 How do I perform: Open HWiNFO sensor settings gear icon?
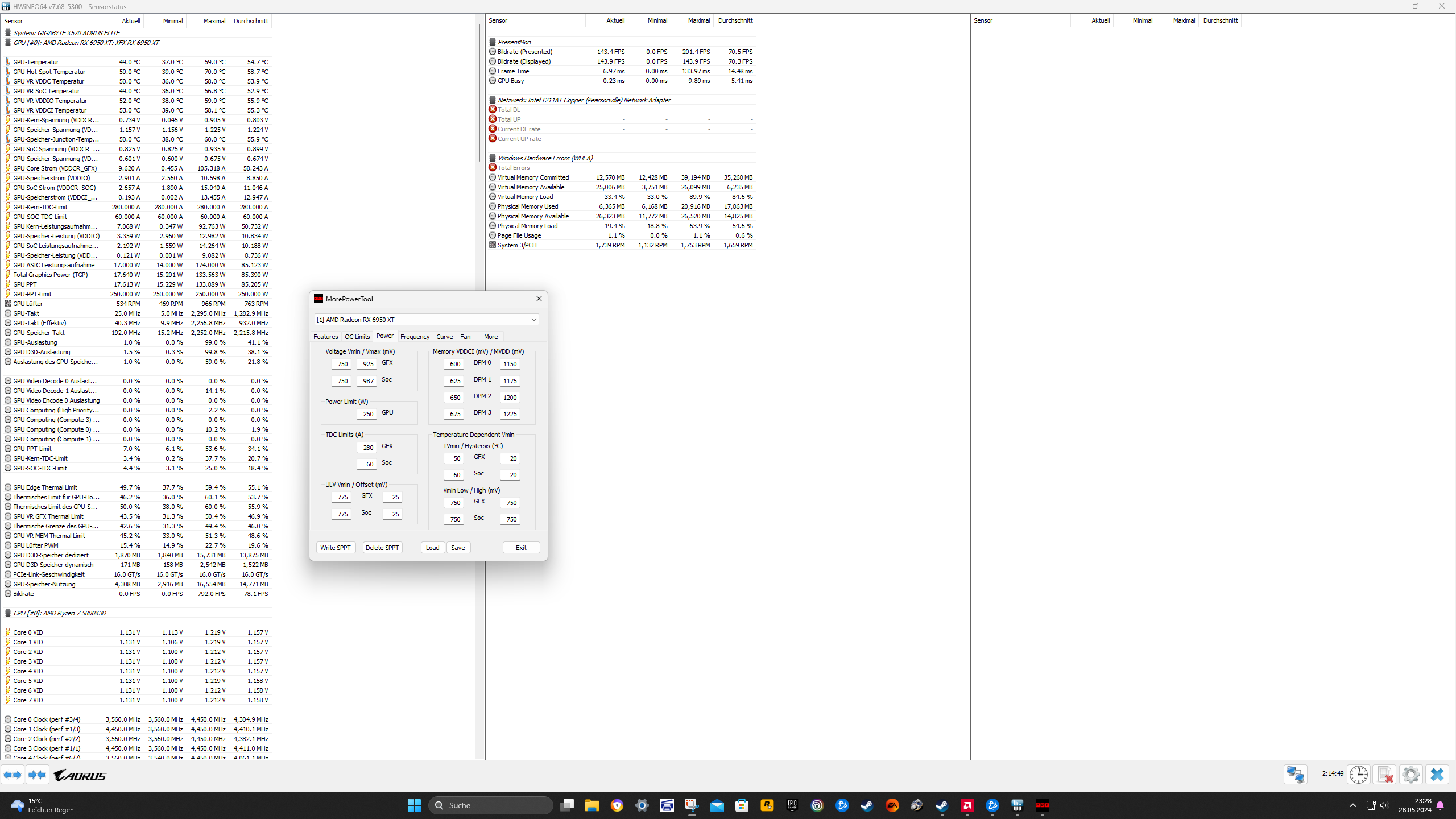(1410, 775)
